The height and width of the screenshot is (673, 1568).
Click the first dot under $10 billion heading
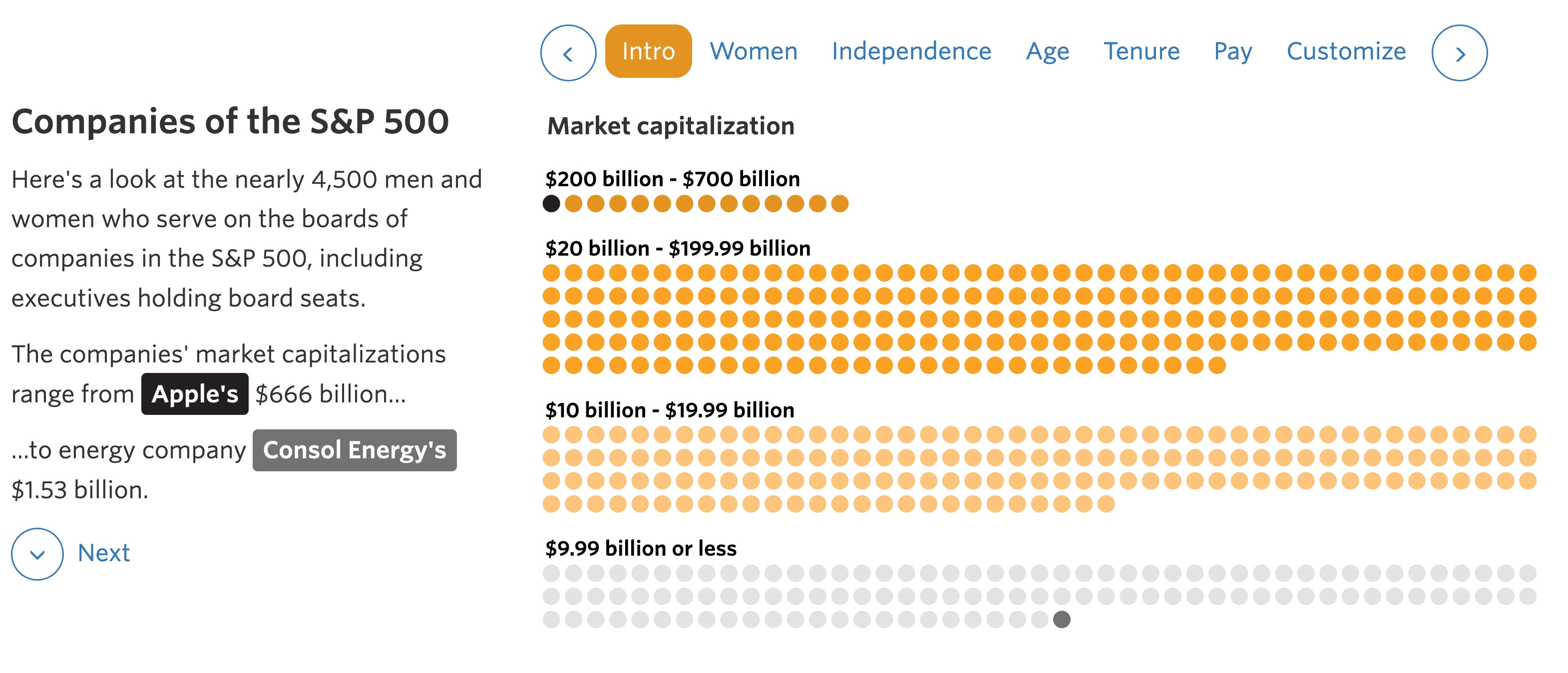point(551,434)
